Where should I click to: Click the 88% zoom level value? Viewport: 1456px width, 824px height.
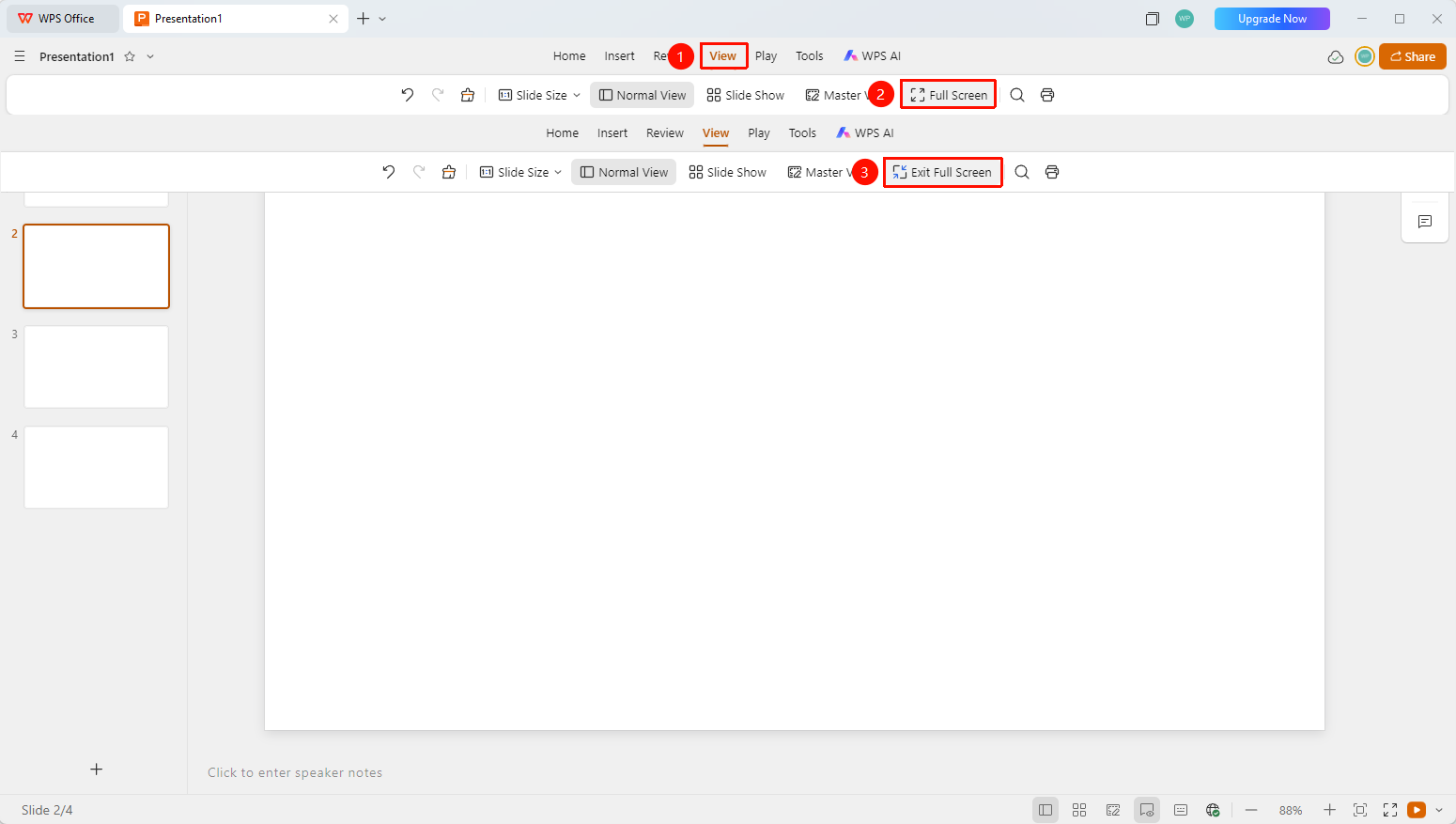point(1291,810)
